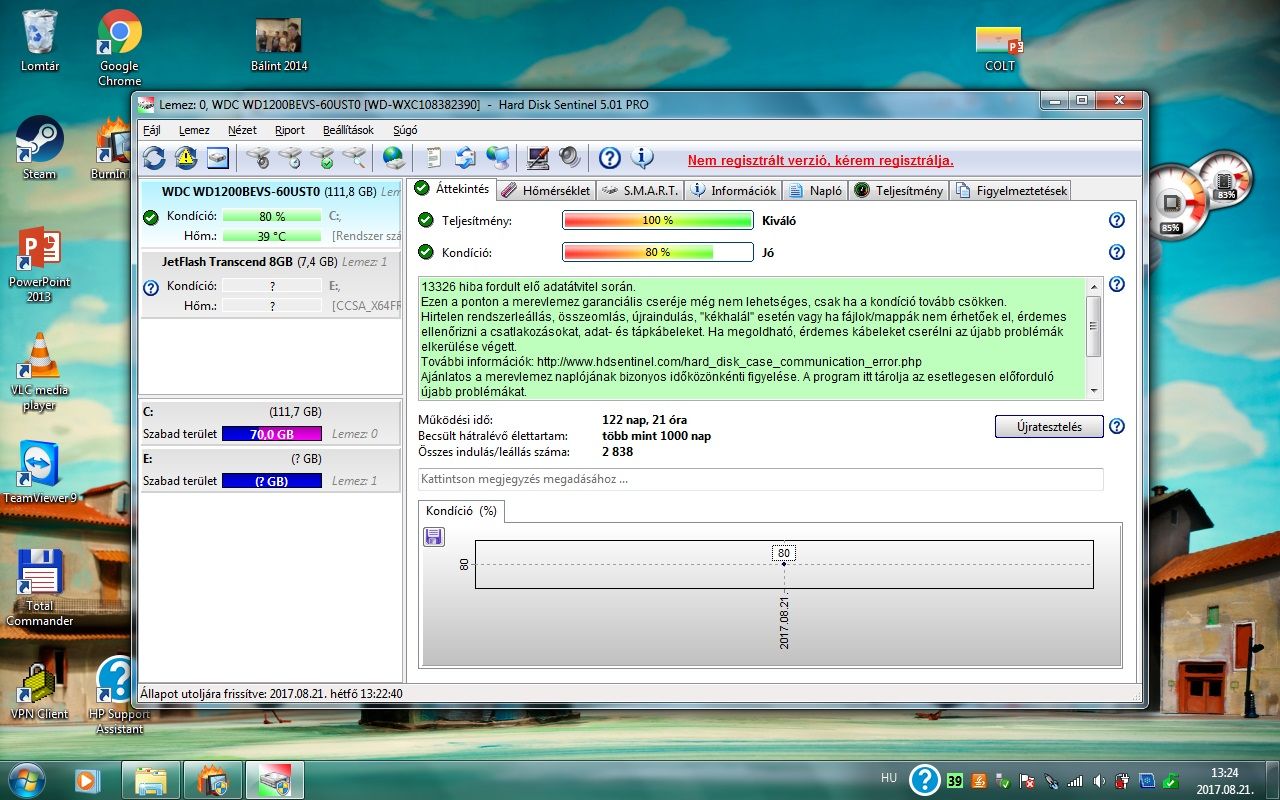Click help icon beside the green description box
This screenshot has width=1280, height=800.
pos(1117,284)
